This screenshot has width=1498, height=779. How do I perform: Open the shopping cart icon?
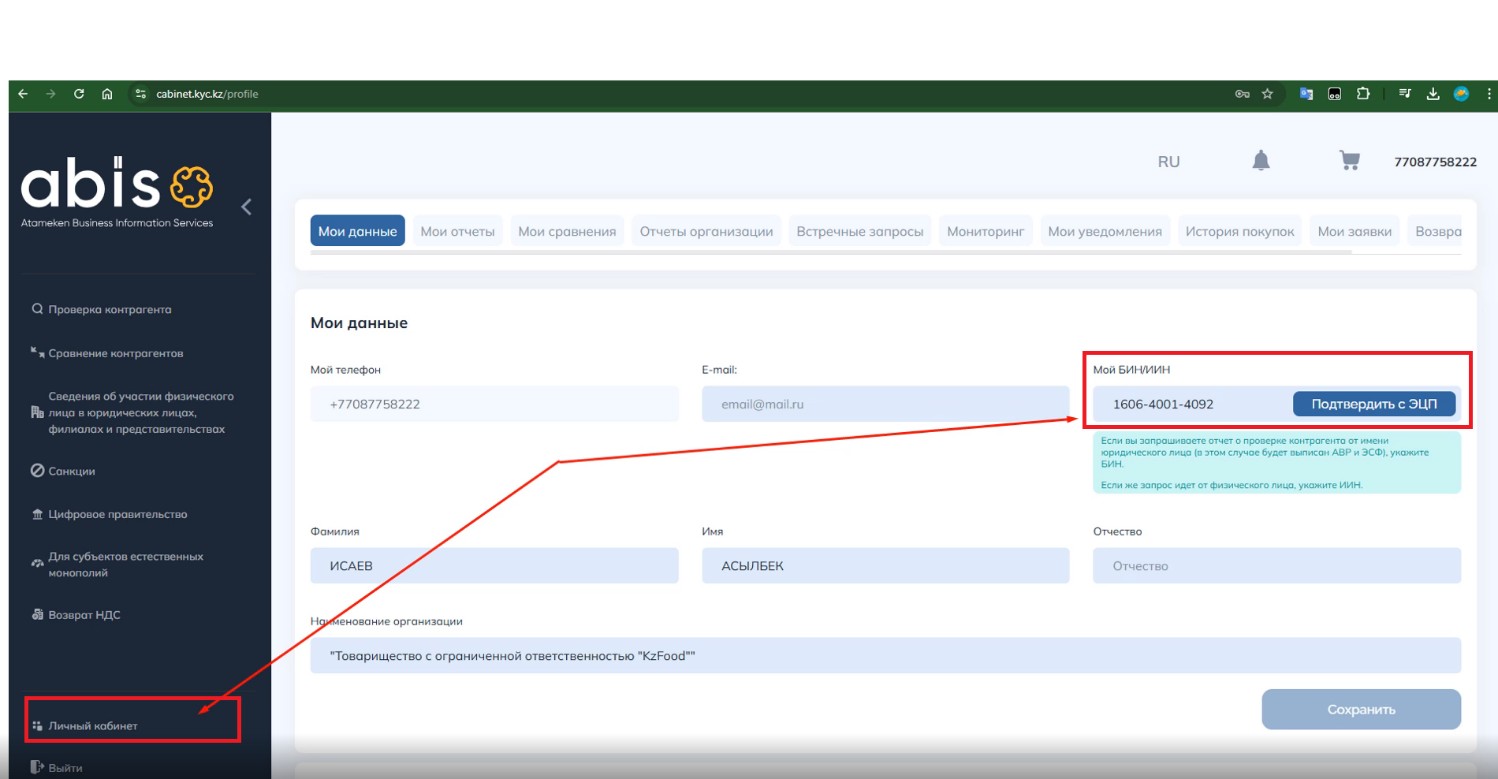[1349, 161]
